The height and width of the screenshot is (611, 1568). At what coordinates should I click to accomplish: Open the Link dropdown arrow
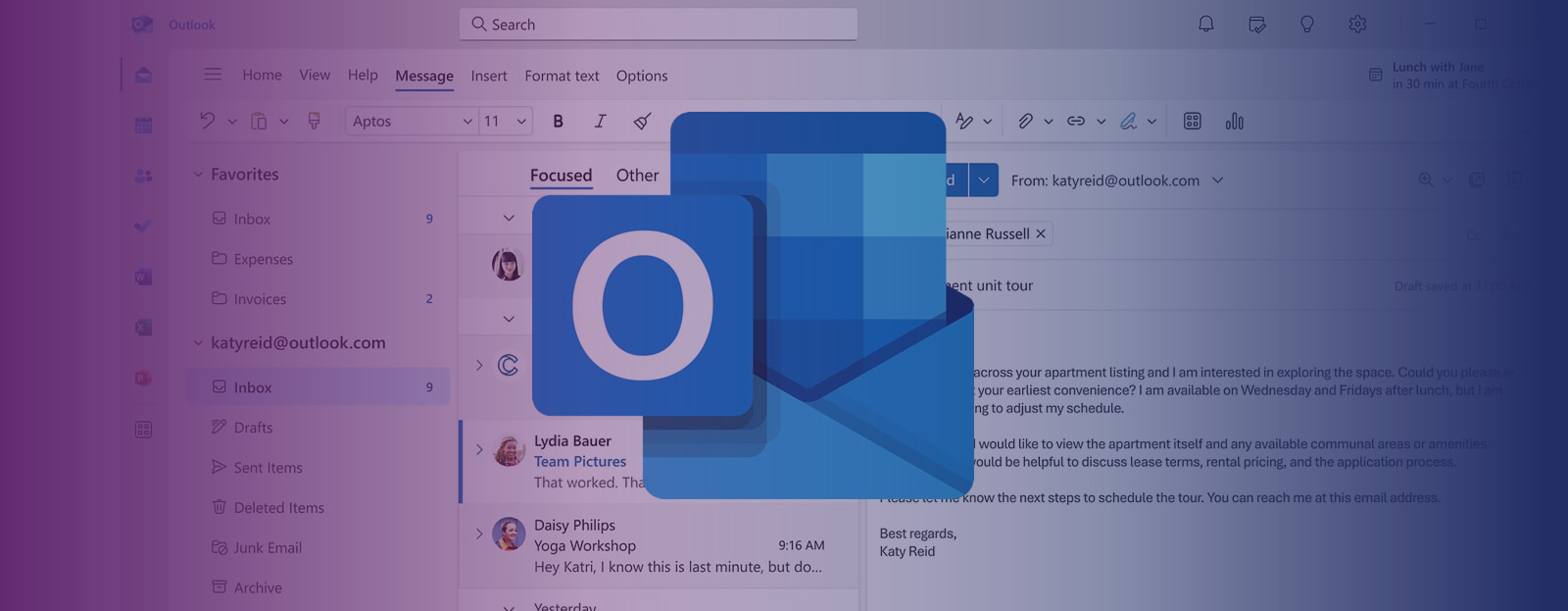(1102, 122)
